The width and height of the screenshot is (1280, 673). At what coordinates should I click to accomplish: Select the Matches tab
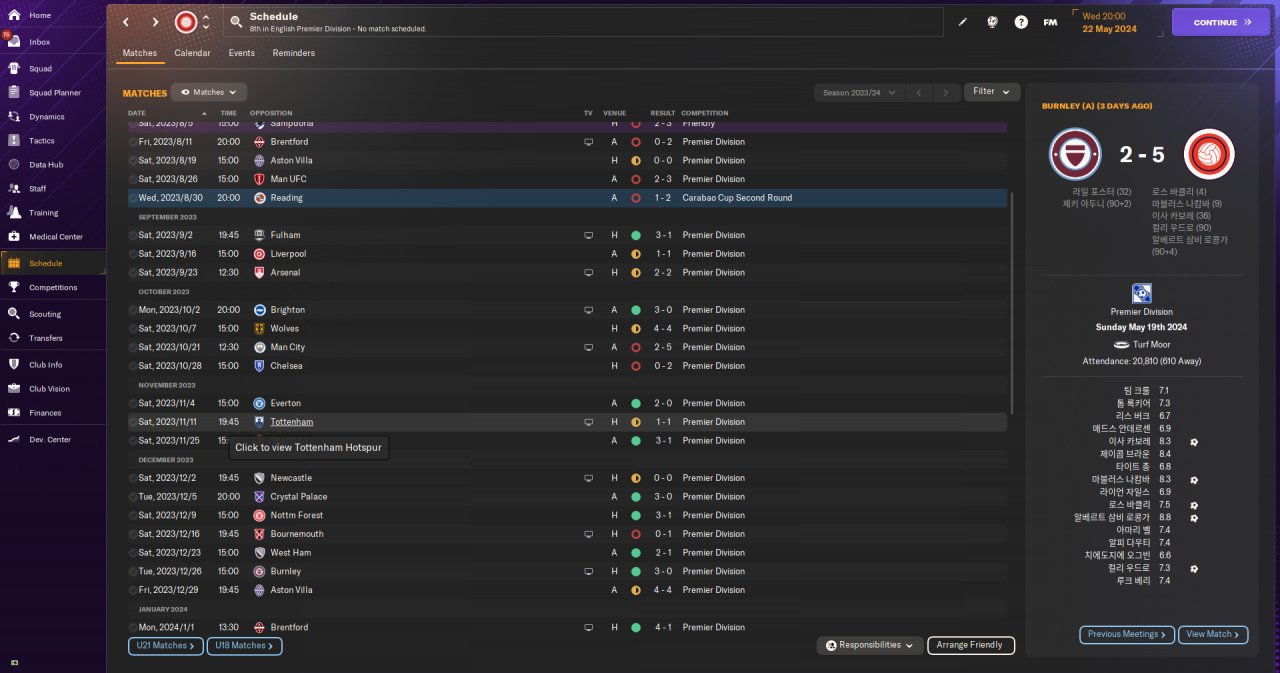point(140,53)
